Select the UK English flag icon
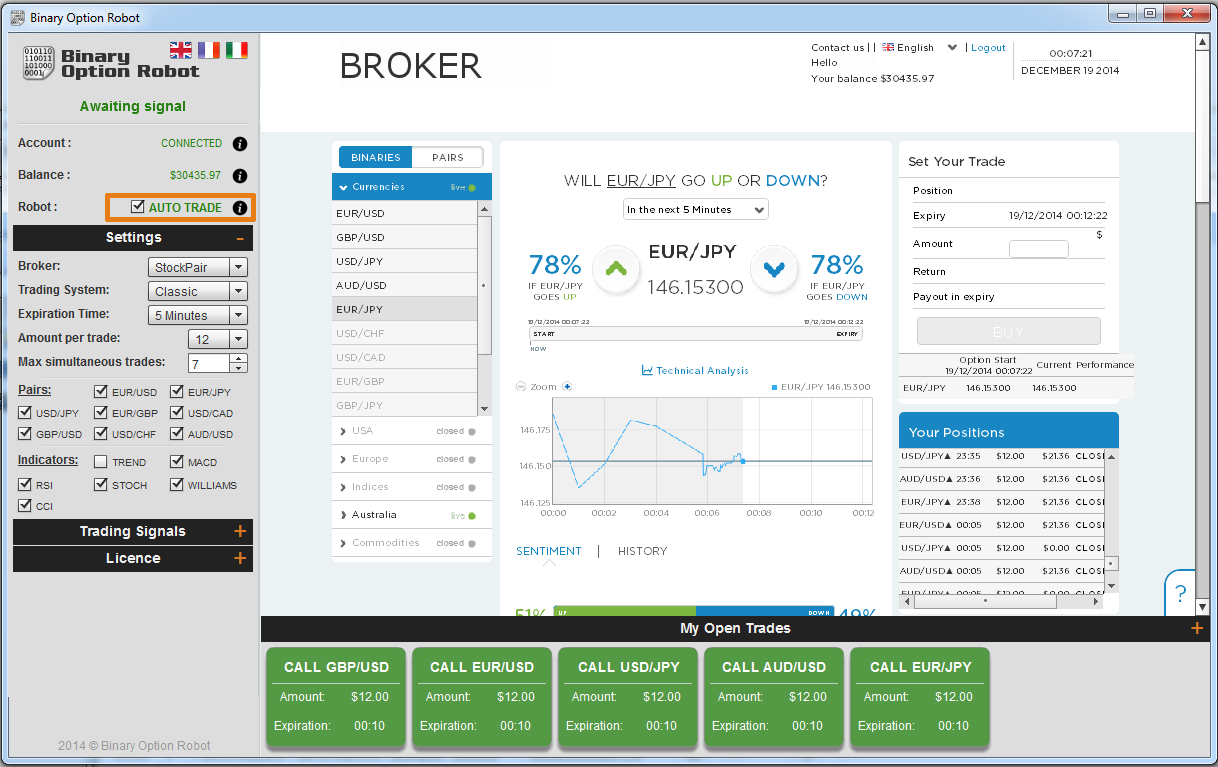The image size is (1218, 767). pos(181,50)
